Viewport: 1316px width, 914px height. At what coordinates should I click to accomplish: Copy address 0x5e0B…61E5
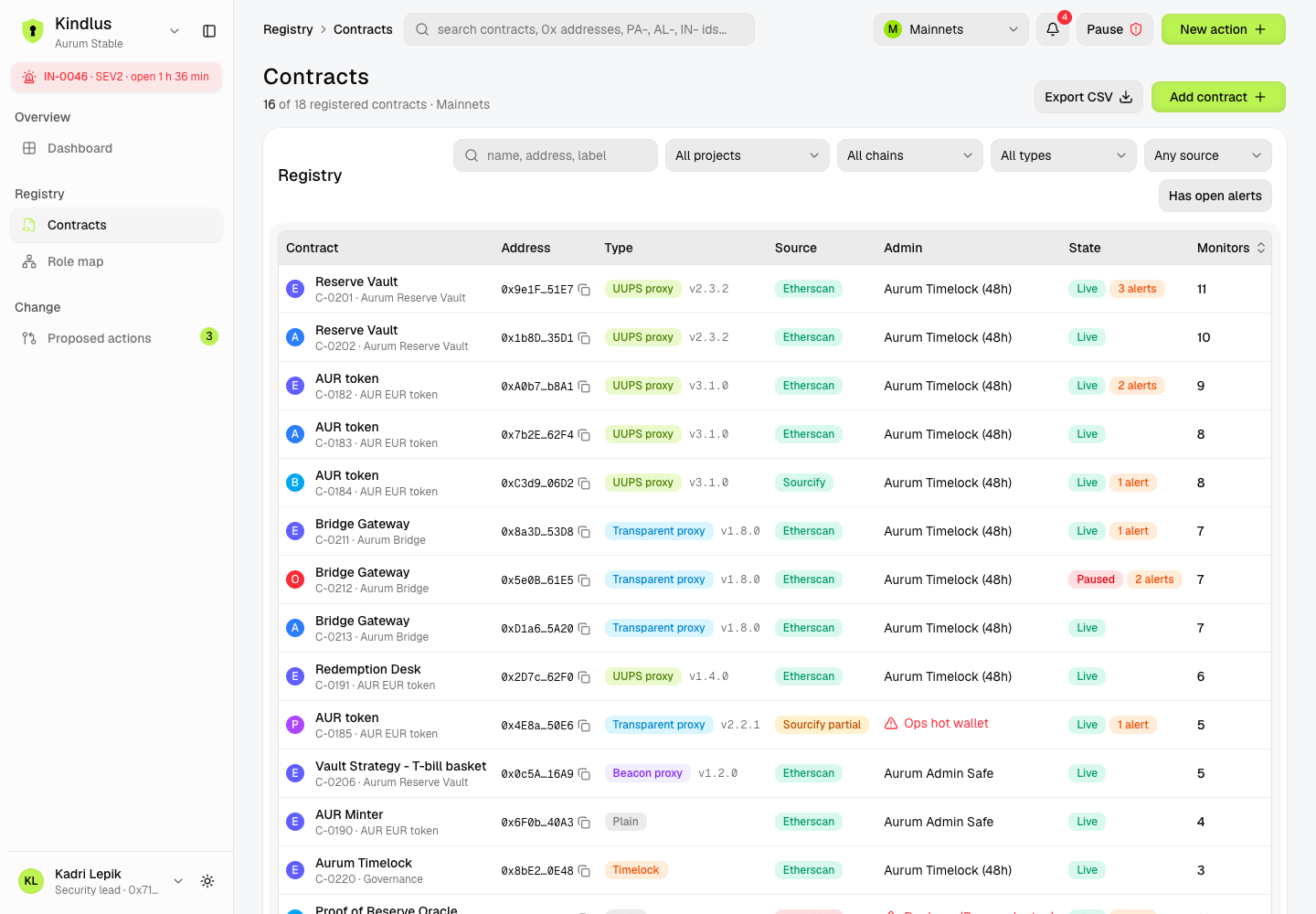coord(584,580)
